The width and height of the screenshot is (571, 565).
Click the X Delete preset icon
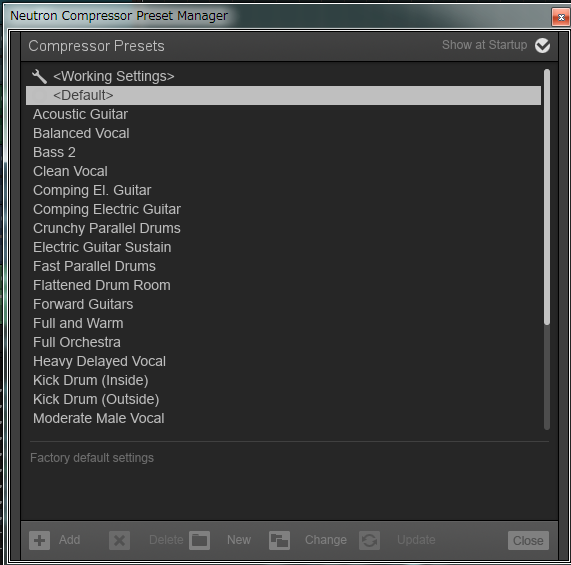pyautogui.click(x=119, y=540)
